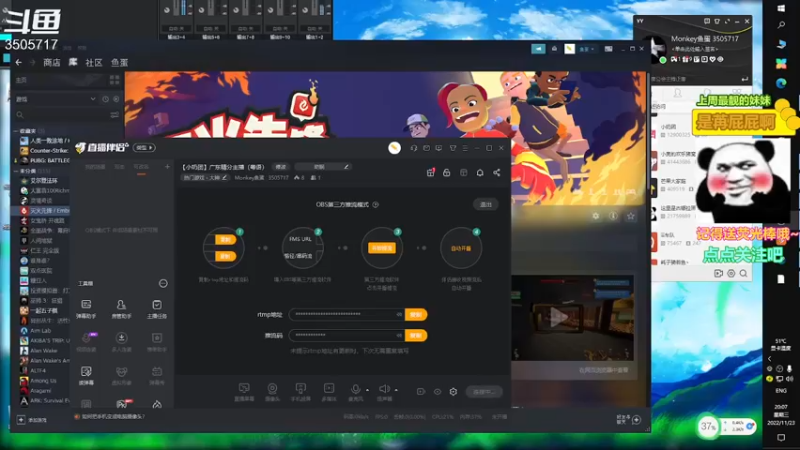Show hidden system tray icons
Viewport: 800px width, 450px height.
(770, 359)
